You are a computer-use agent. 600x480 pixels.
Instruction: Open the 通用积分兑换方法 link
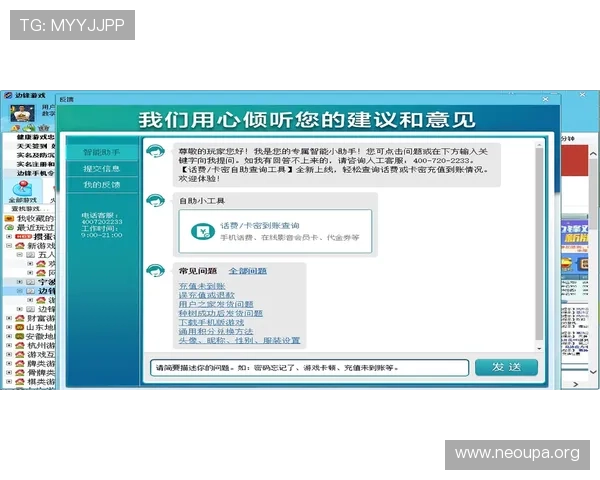pos(216,331)
